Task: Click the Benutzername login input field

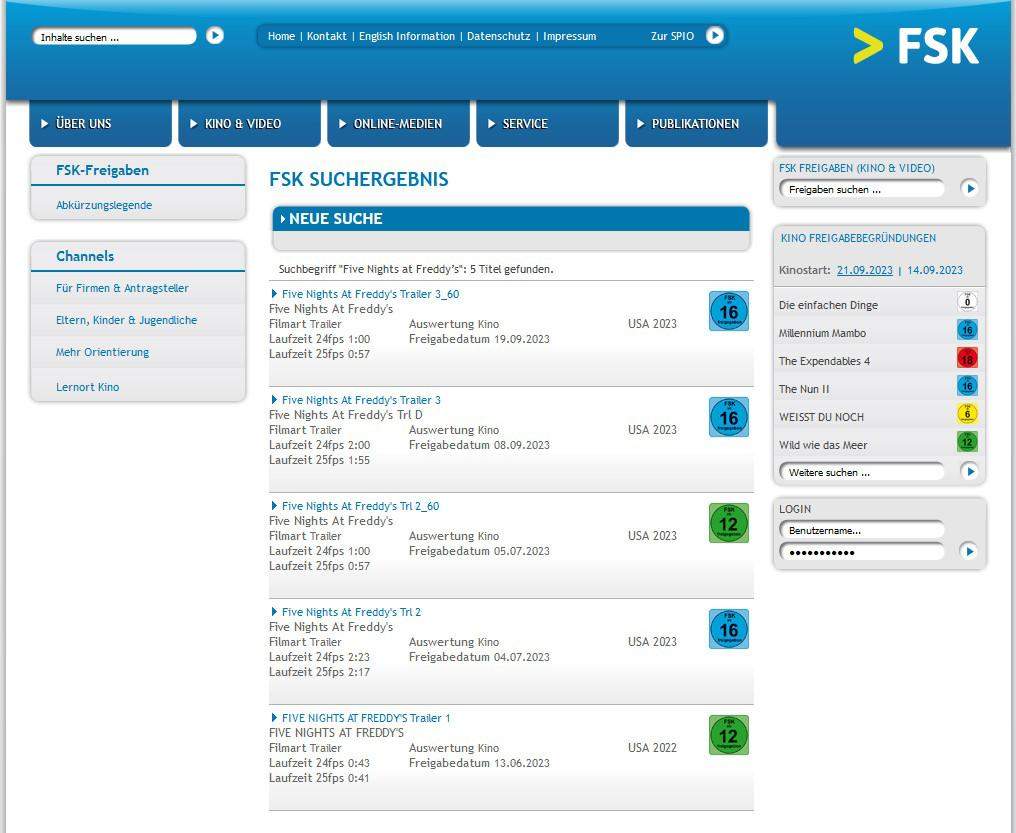Action: [x=861, y=530]
